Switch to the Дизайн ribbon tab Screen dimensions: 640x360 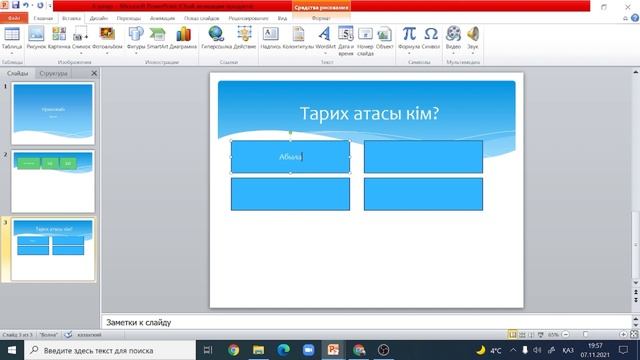99,18
